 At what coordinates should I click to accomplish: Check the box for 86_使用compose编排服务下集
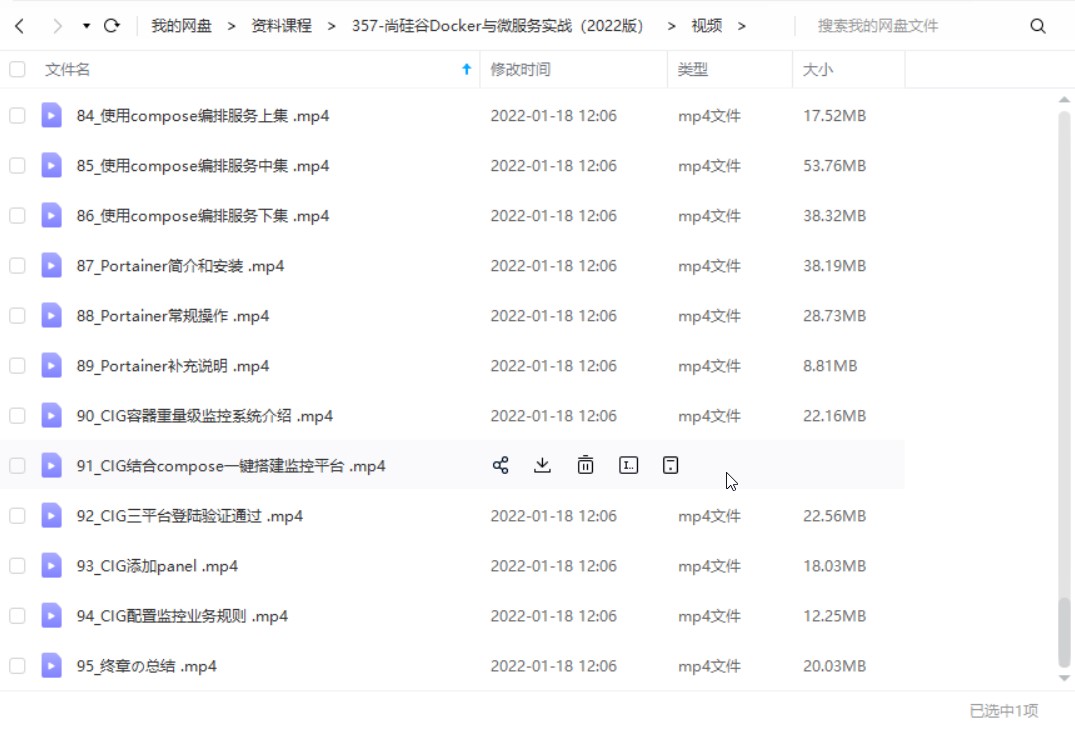(x=17, y=215)
